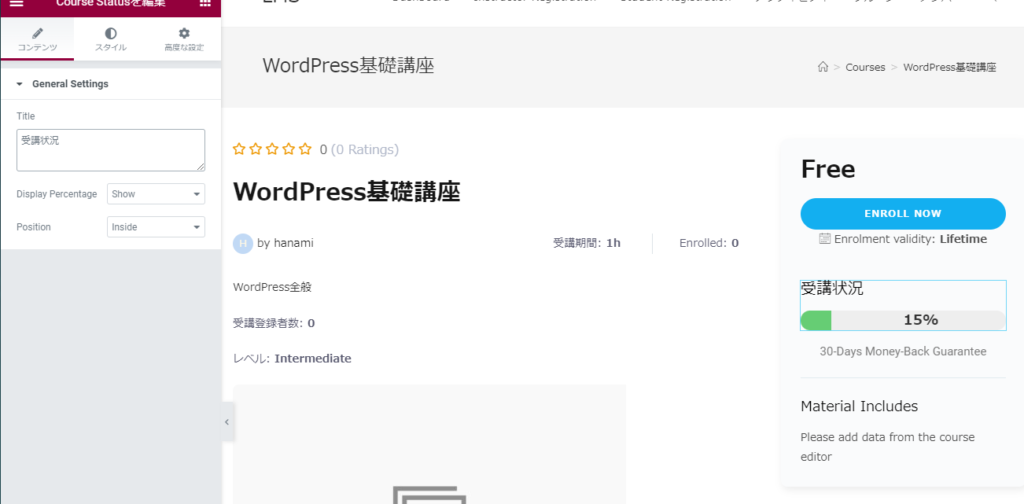Click the first rating star
The width and height of the screenshot is (1024, 504).
pos(239,149)
